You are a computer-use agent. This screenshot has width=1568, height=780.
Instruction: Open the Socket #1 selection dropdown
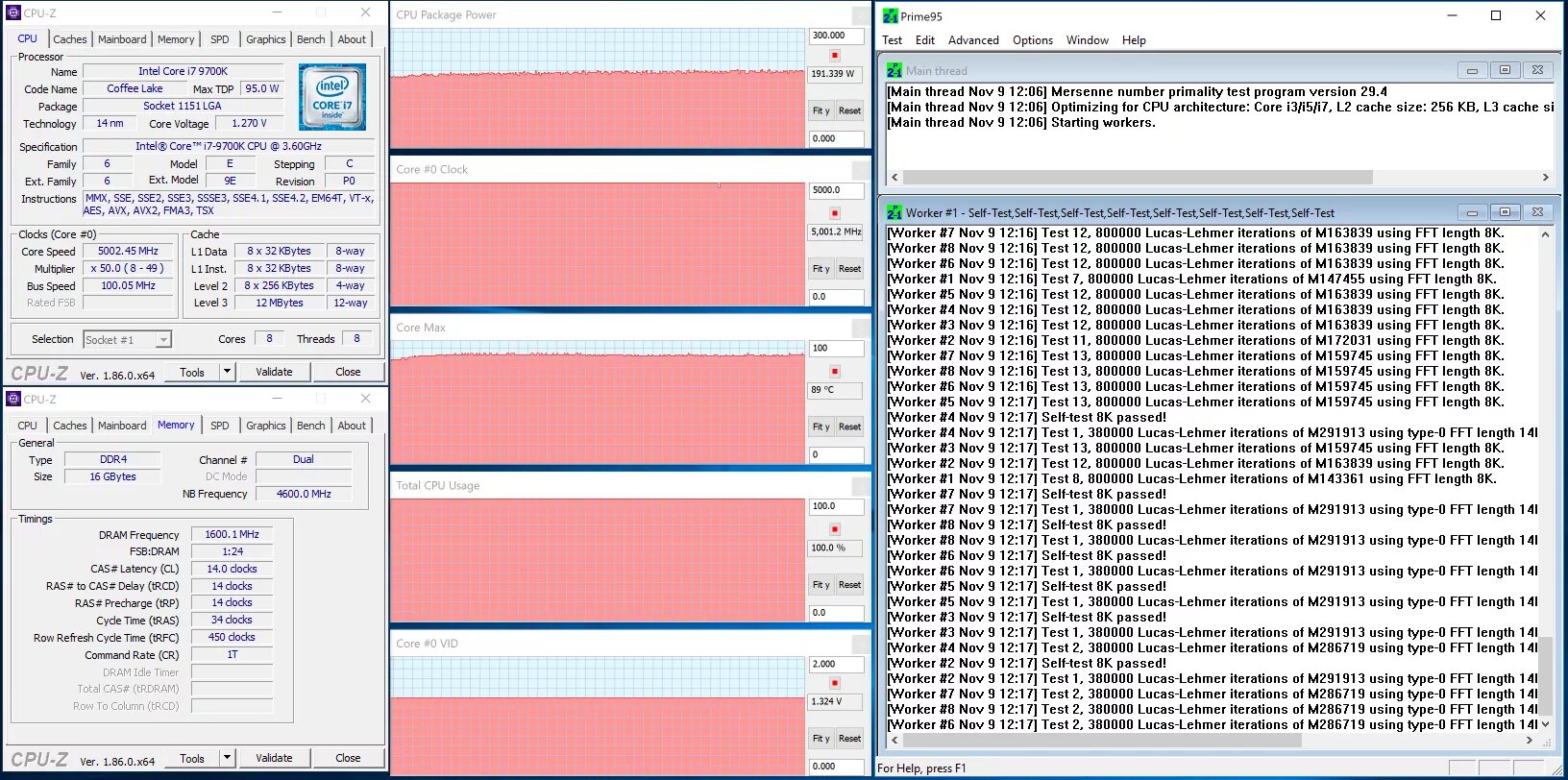click(x=163, y=340)
